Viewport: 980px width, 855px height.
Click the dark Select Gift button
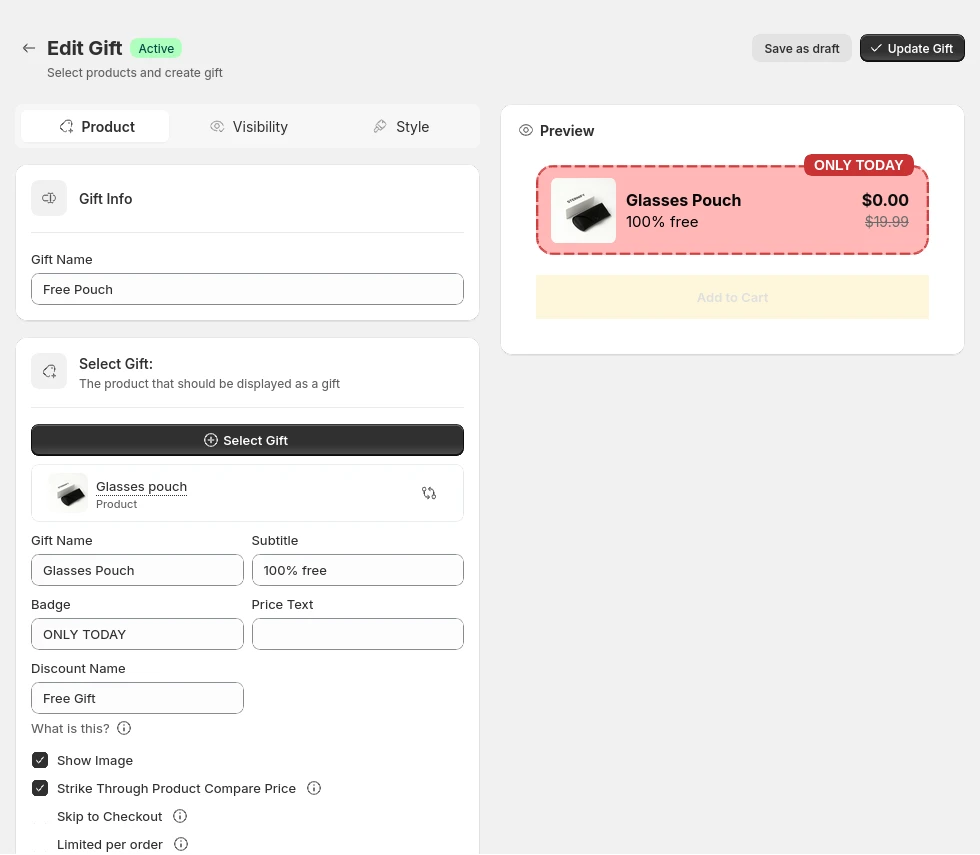pos(248,441)
